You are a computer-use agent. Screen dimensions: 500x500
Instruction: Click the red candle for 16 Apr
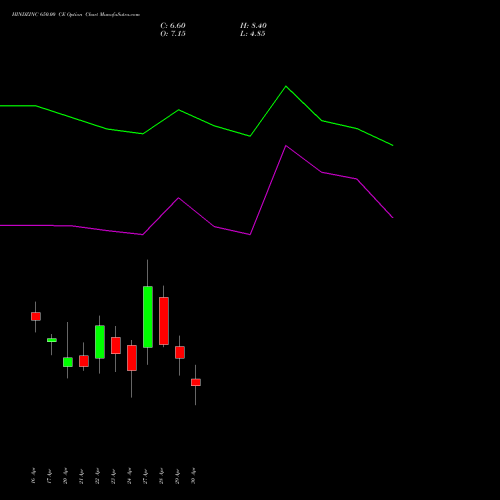point(36,316)
